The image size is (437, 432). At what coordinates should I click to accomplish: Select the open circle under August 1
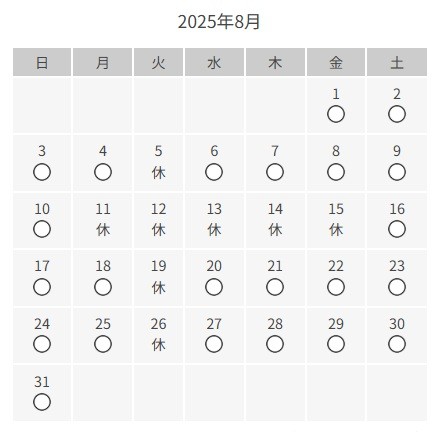coord(336,114)
